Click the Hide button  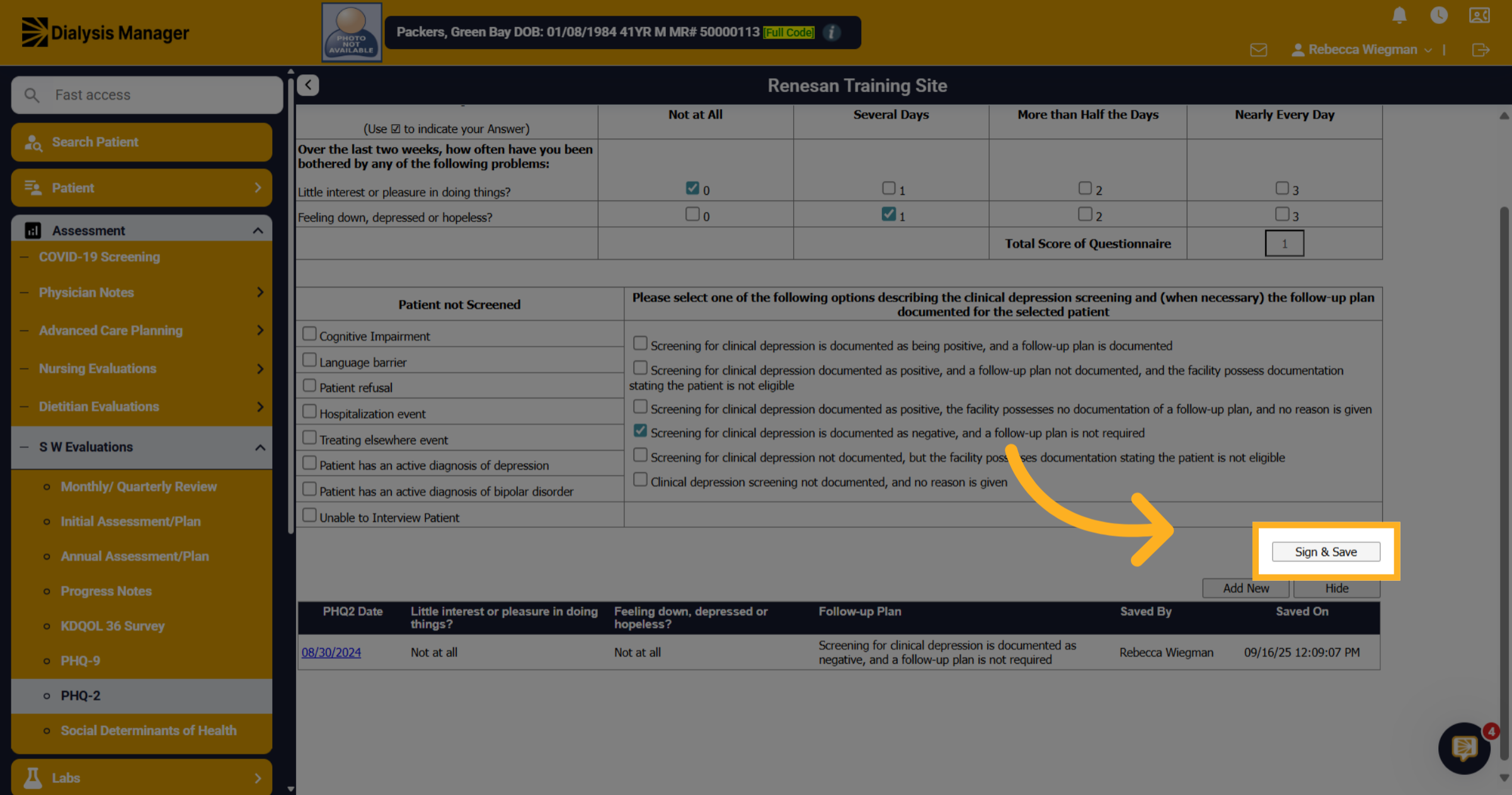click(x=1337, y=588)
